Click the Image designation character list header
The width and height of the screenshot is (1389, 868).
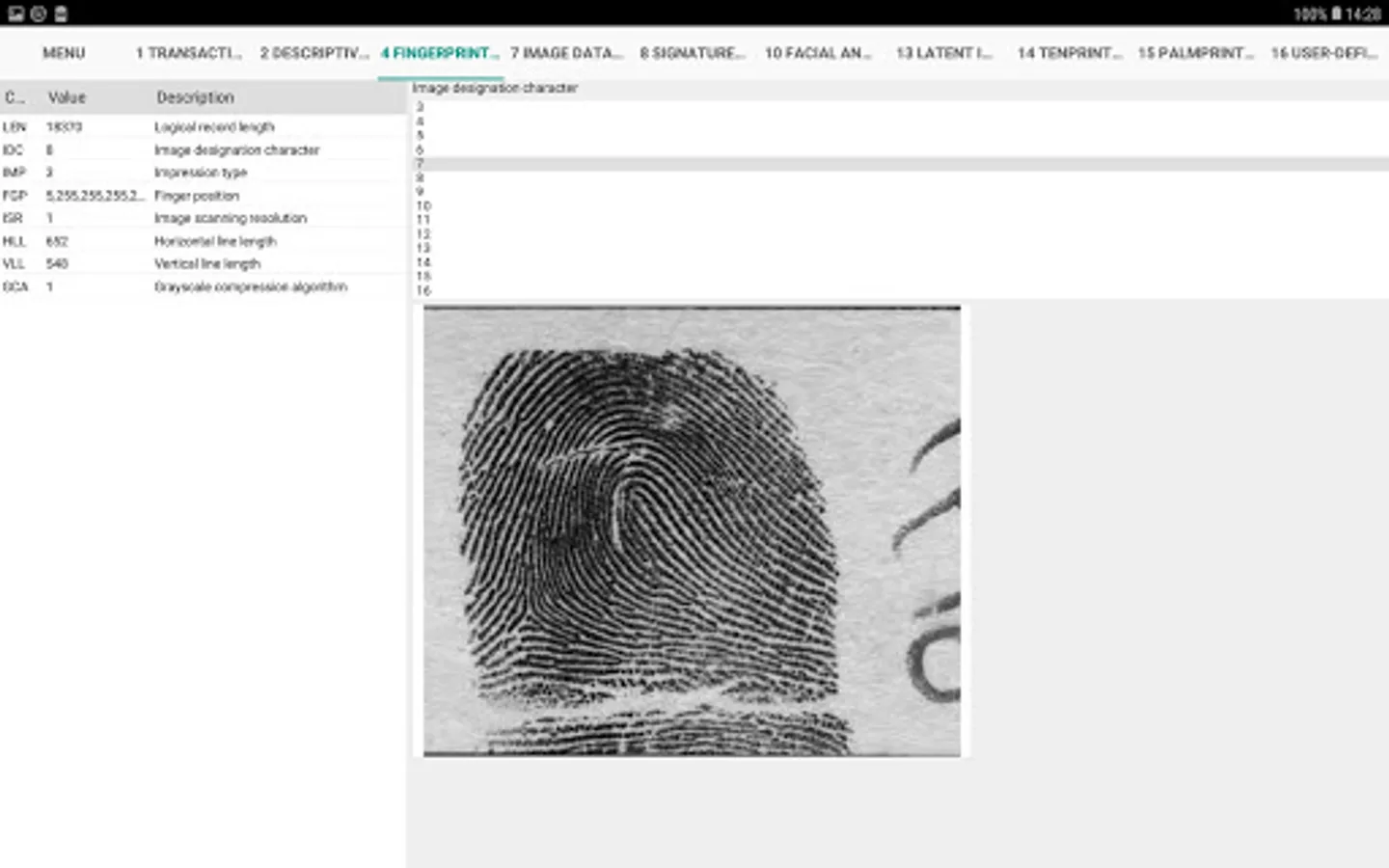coord(495,88)
